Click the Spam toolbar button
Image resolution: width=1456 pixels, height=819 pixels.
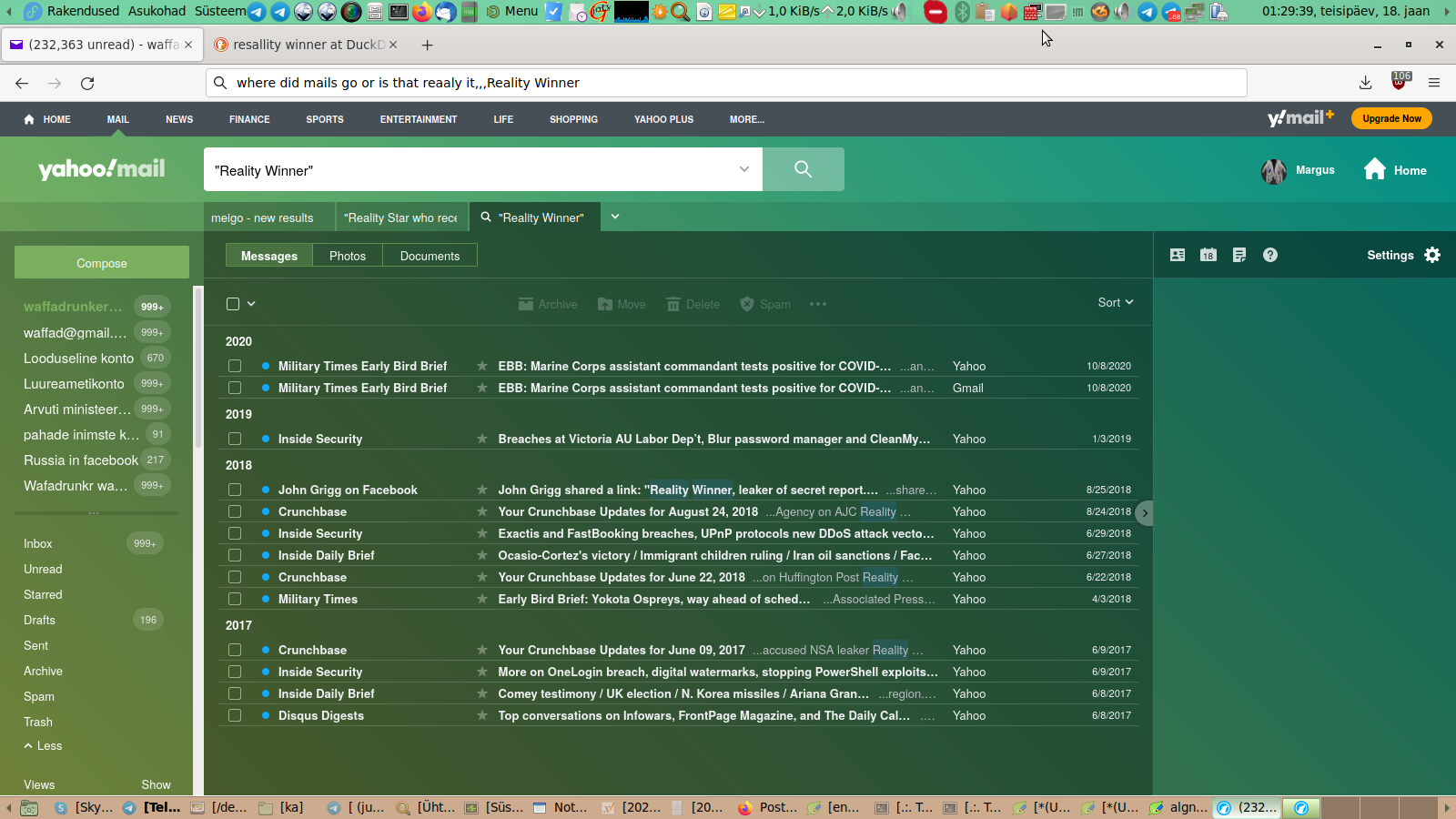[x=765, y=304]
